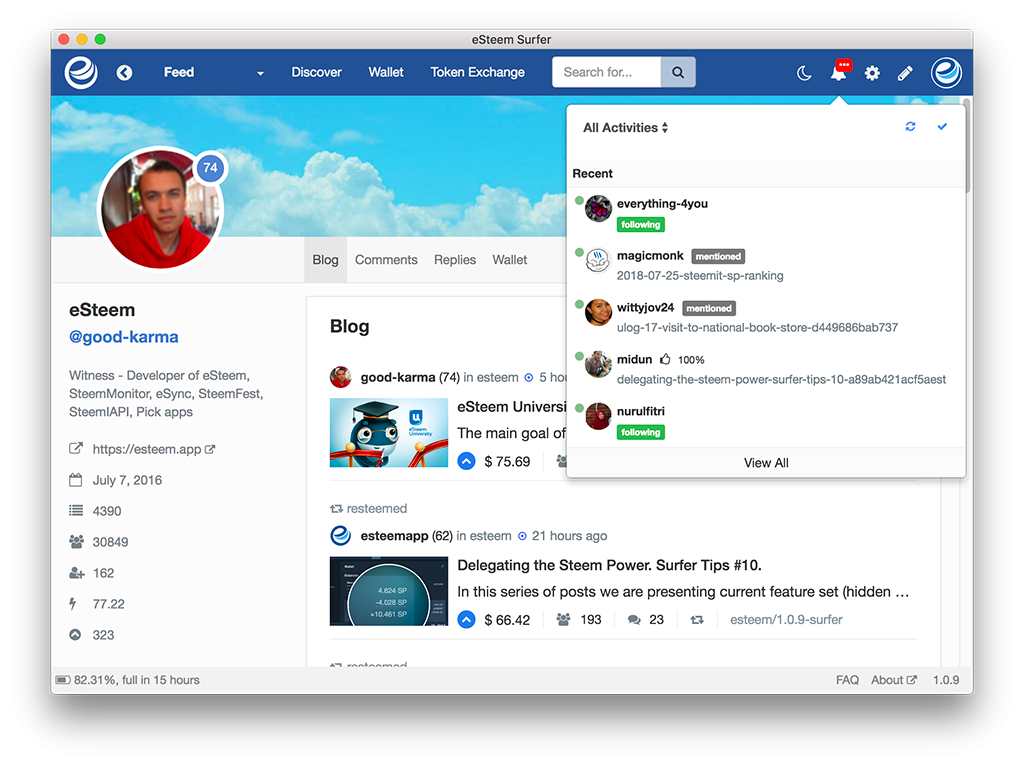Click the Steem Power value 77.22
Image resolution: width=1024 pixels, height=767 pixels.
click(108, 604)
